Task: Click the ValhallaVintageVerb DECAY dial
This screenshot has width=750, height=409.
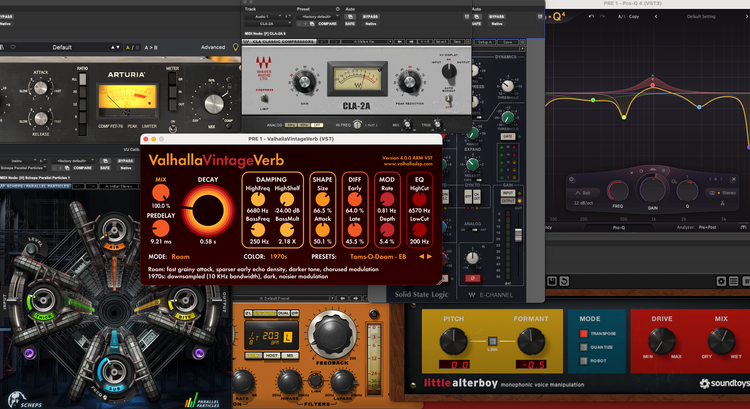Action: 208,210
